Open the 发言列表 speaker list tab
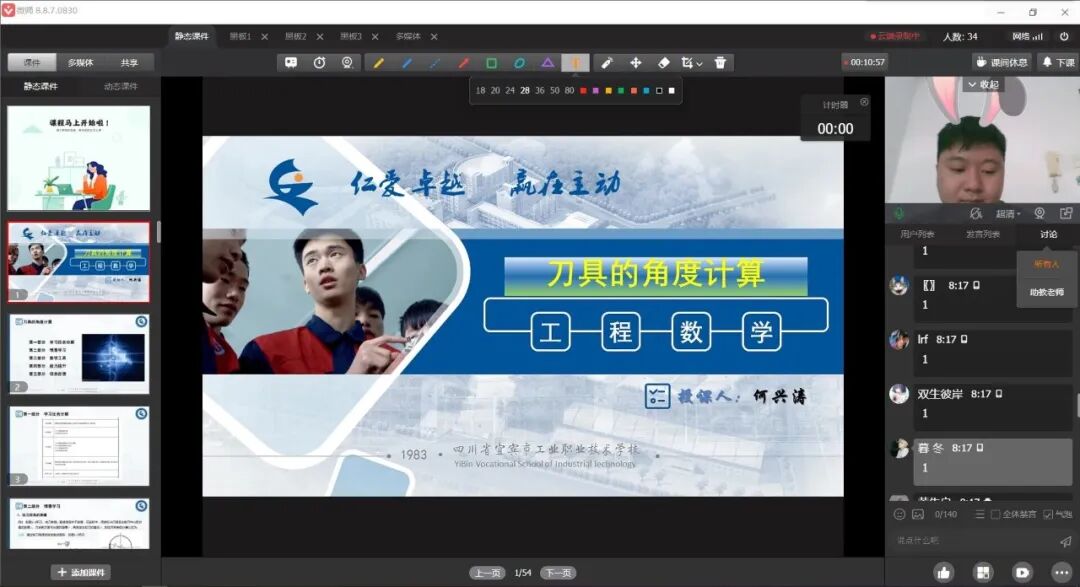1080x587 pixels. tap(982, 234)
